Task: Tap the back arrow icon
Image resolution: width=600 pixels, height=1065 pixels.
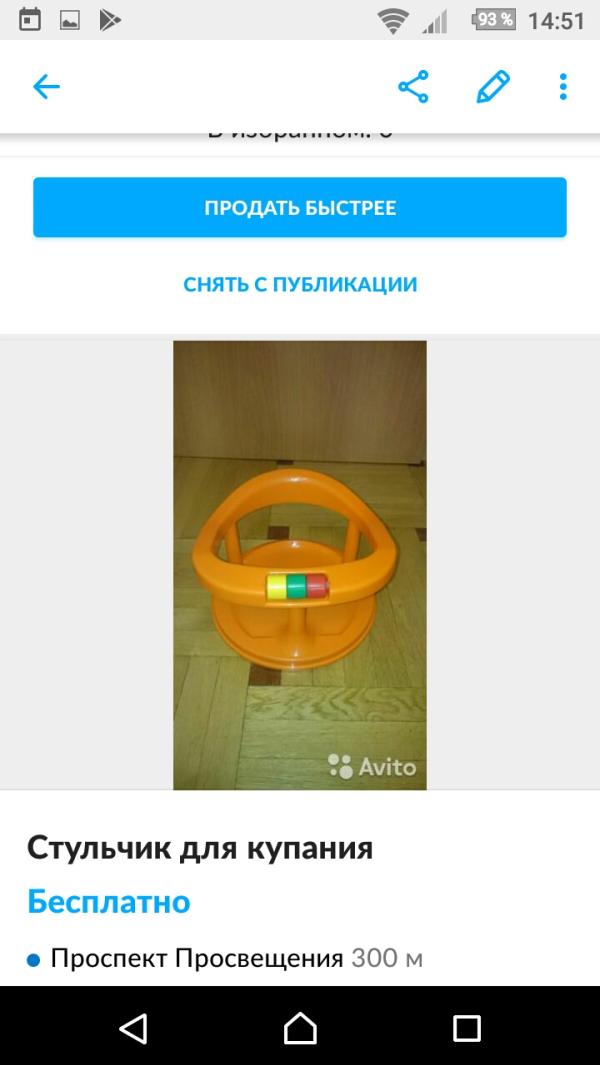Action: [x=46, y=87]
